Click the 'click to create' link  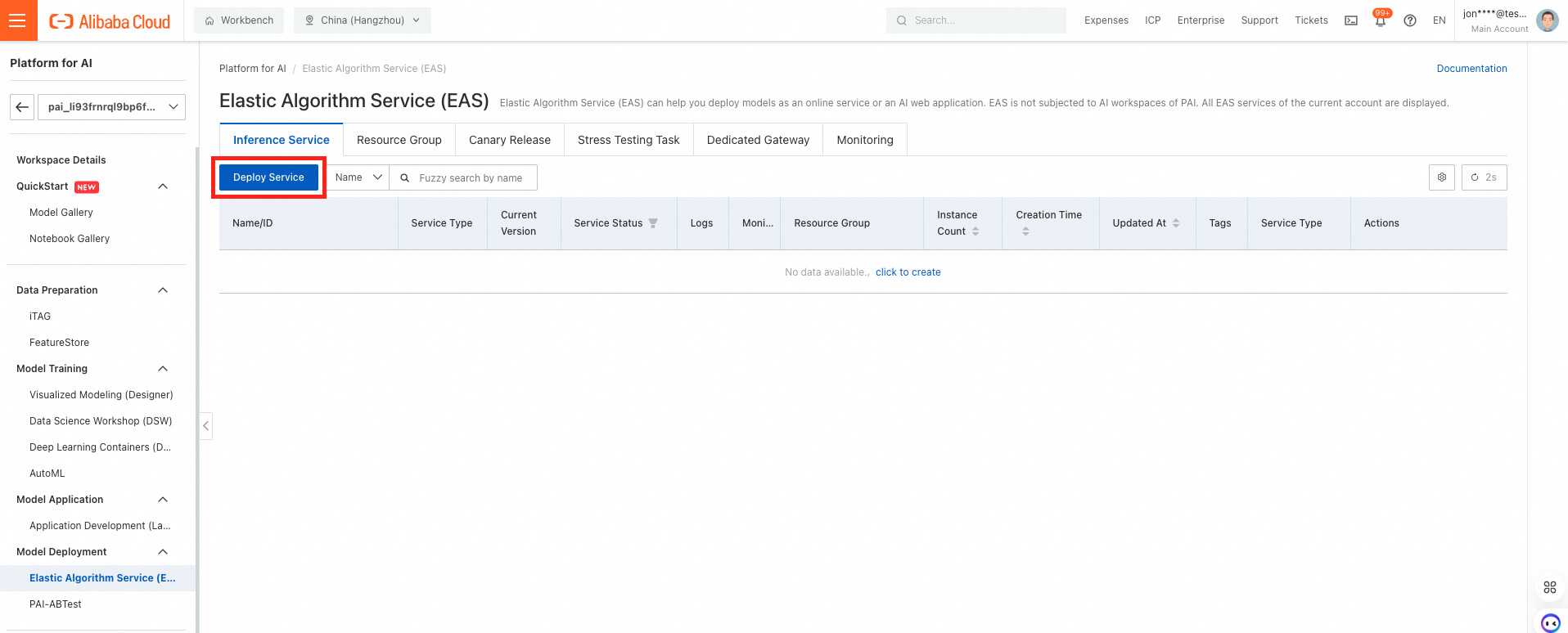point(908,272)
